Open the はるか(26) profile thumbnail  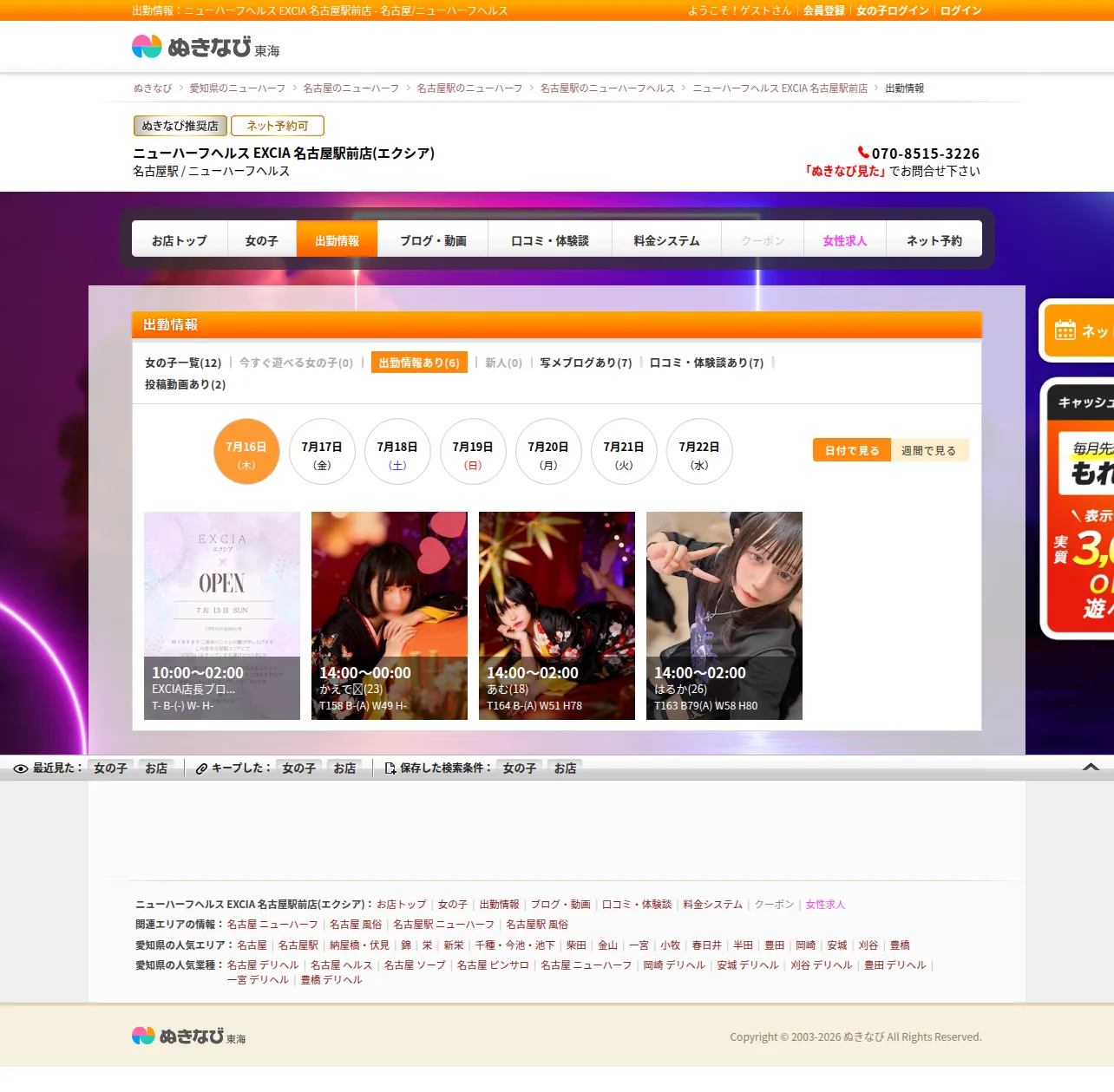724,616
